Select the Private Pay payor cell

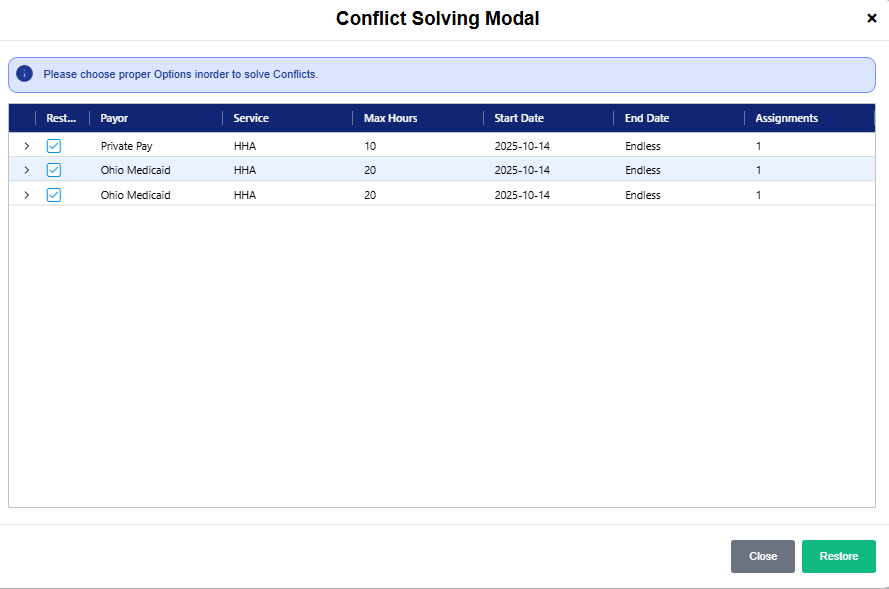[x=126, y=146]
